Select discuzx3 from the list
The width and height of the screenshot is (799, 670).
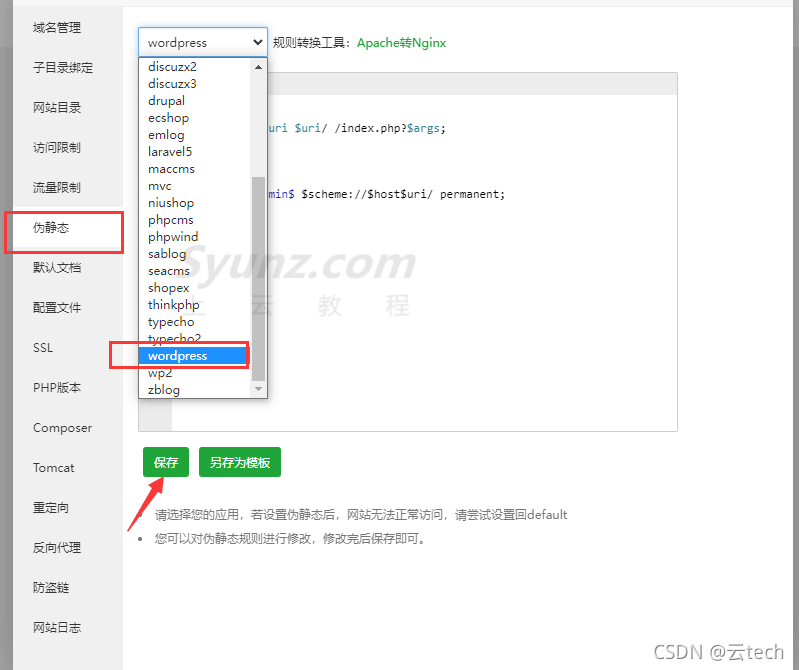tap(195, 84)
